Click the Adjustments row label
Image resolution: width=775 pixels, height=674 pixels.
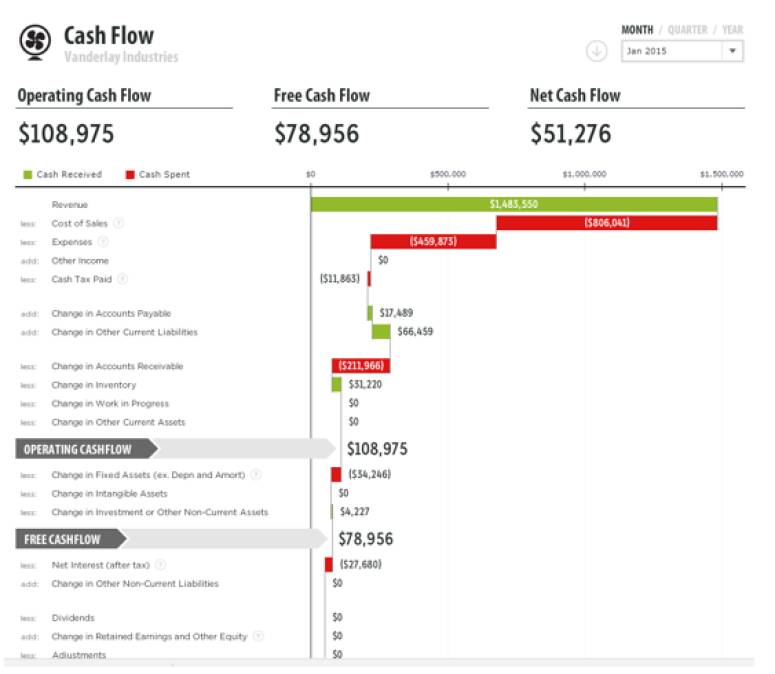79,655
